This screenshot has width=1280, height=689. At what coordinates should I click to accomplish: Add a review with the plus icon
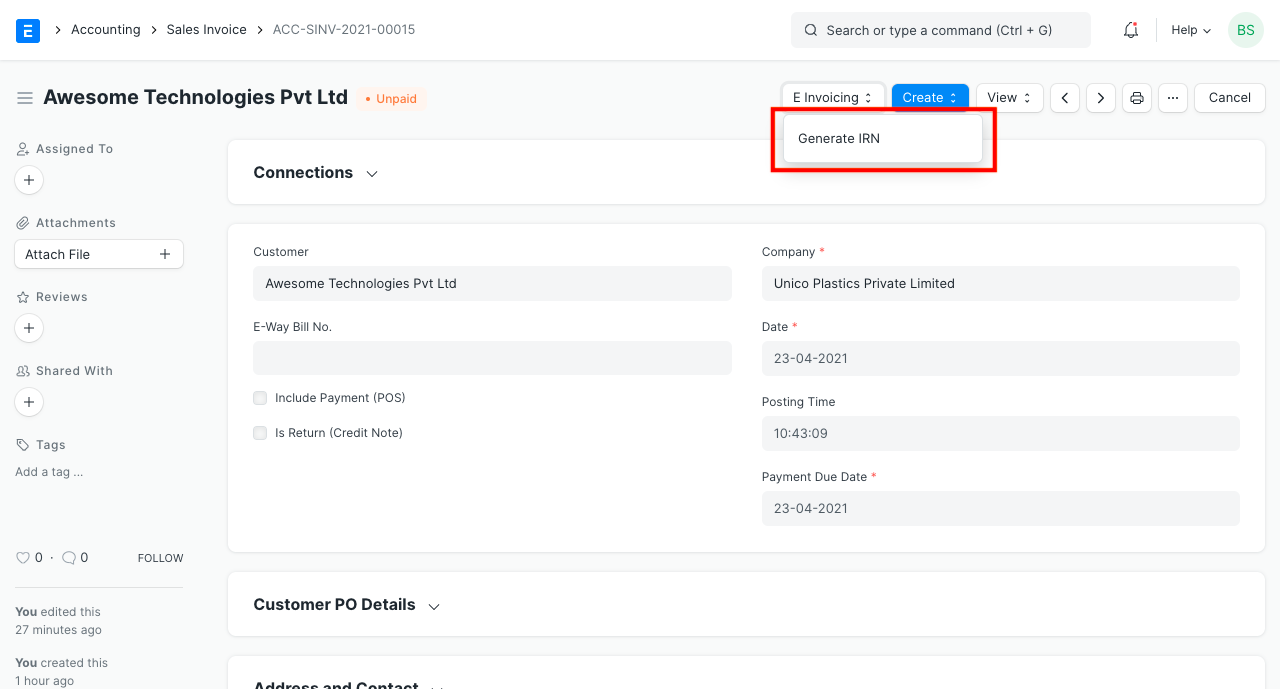point(28,328)
